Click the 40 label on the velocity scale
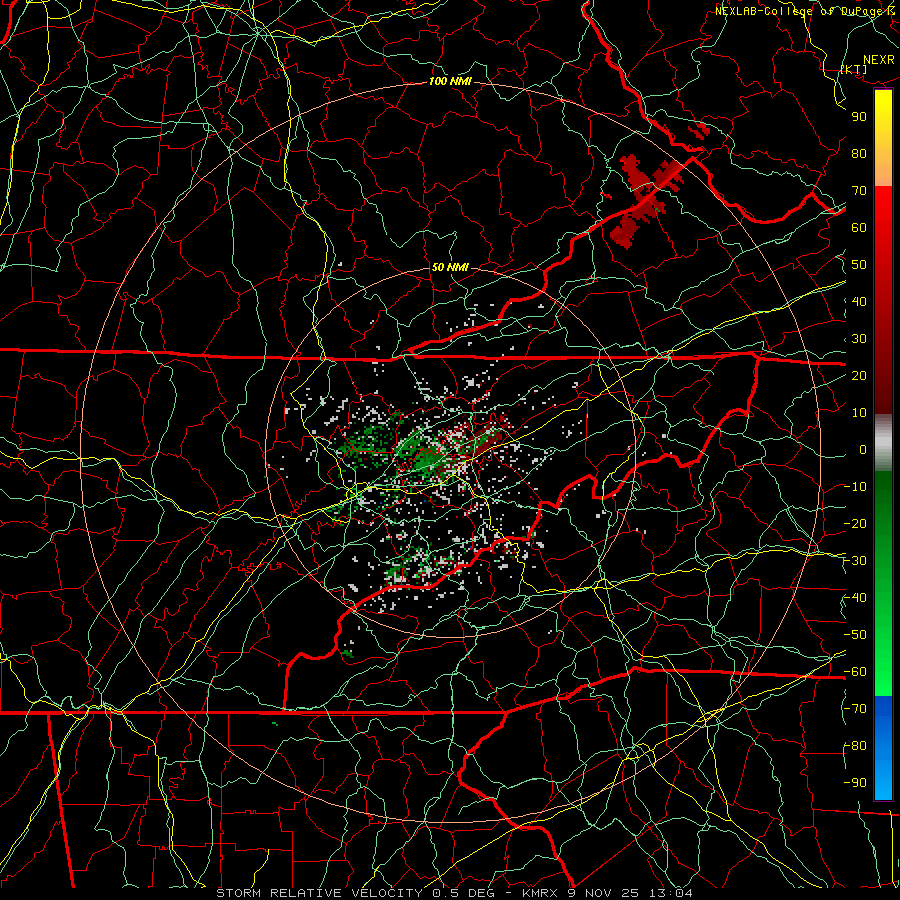This screenshot has width=900, height=900. pos(859,302)
